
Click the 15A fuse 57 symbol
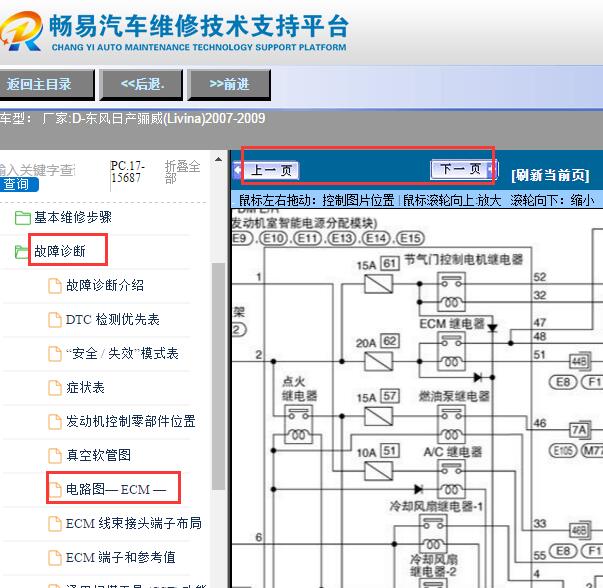click(x=378, y=416)
